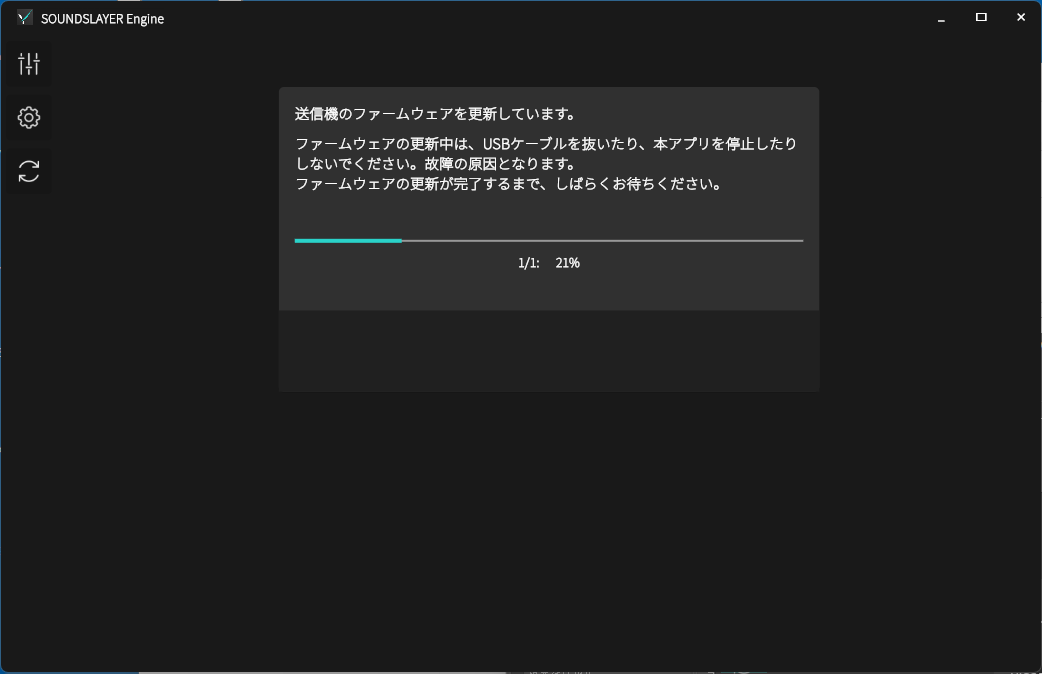This screenshot has height=674, width=1042.
Task: Click the 1/1: file counter label
Action: [x=528, y=263]
